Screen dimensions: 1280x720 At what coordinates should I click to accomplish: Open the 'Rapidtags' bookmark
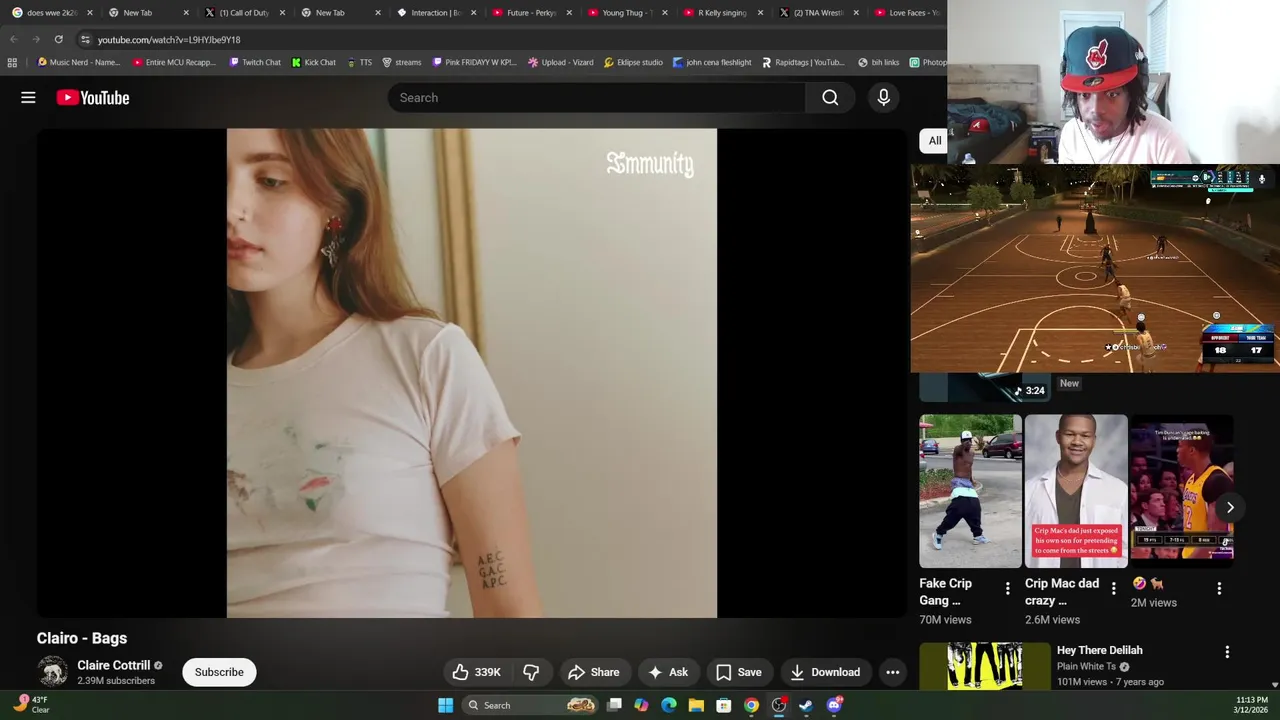(x=803, y=62)
